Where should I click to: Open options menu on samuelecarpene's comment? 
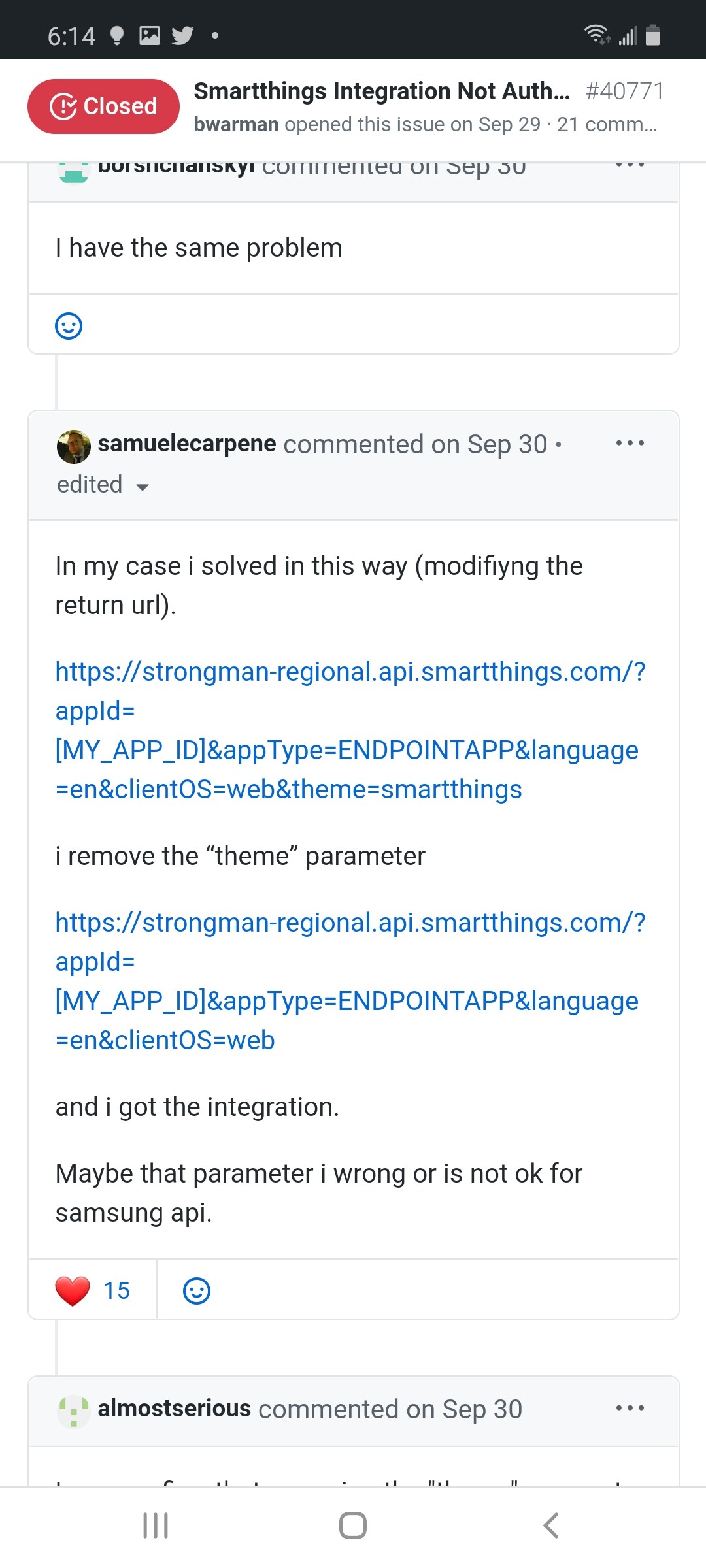(630, 443)
